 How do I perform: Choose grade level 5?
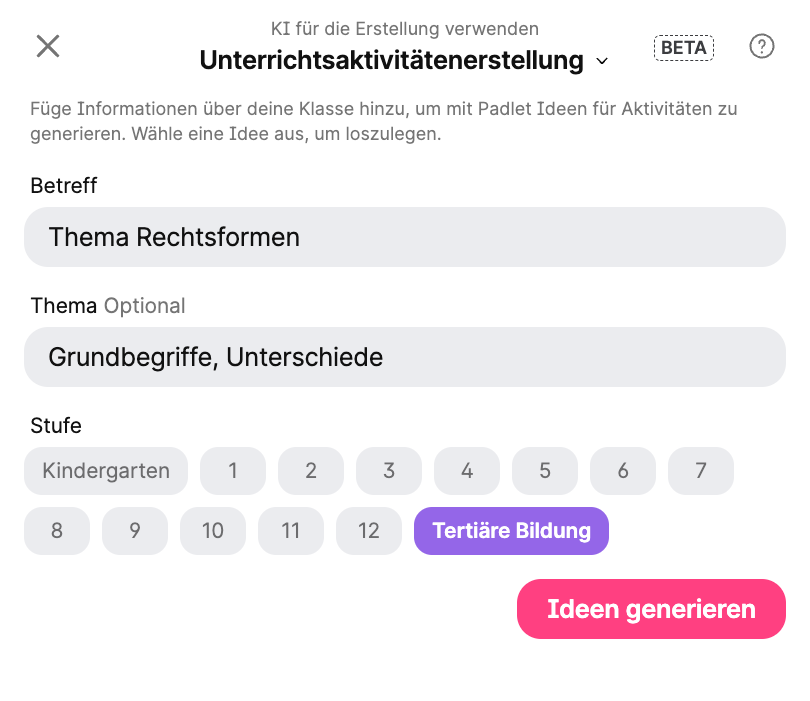pos(545,471)
